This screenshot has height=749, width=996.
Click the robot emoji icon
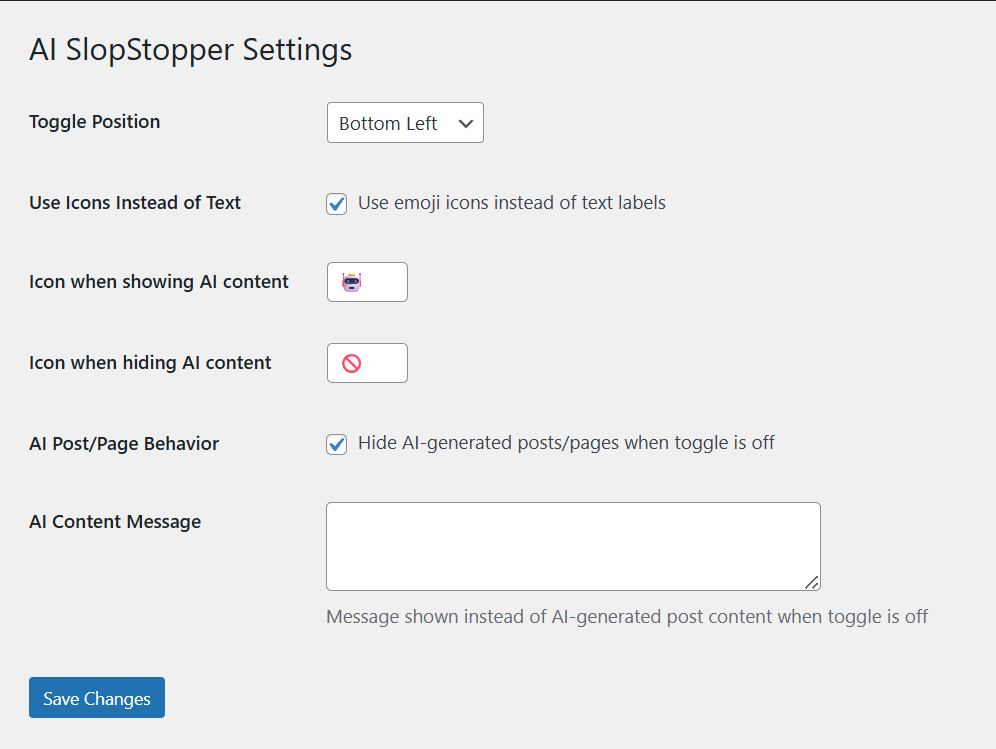[351, 283]
